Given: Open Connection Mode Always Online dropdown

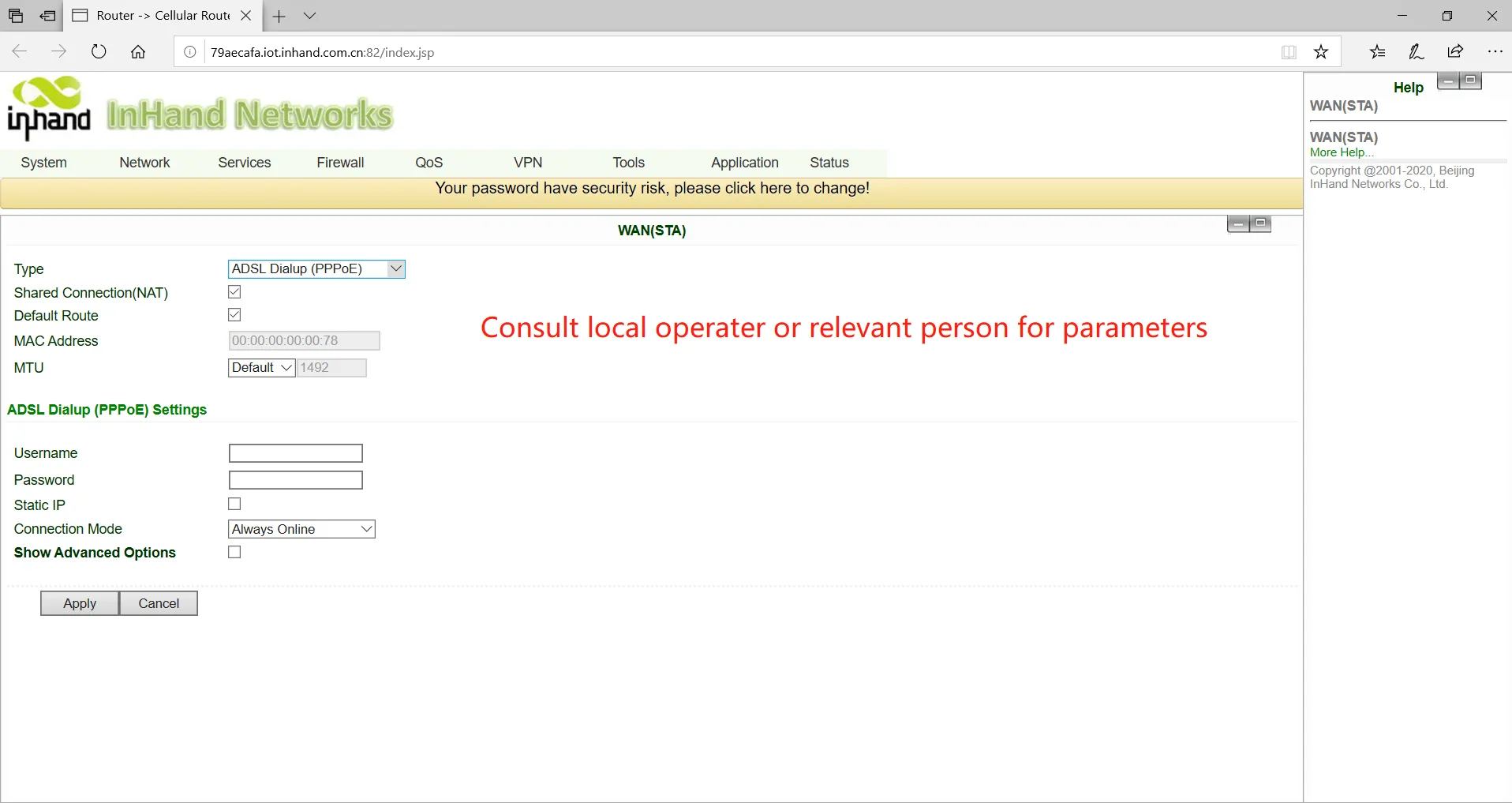Looking at the screenshot, I should point(301,529).
